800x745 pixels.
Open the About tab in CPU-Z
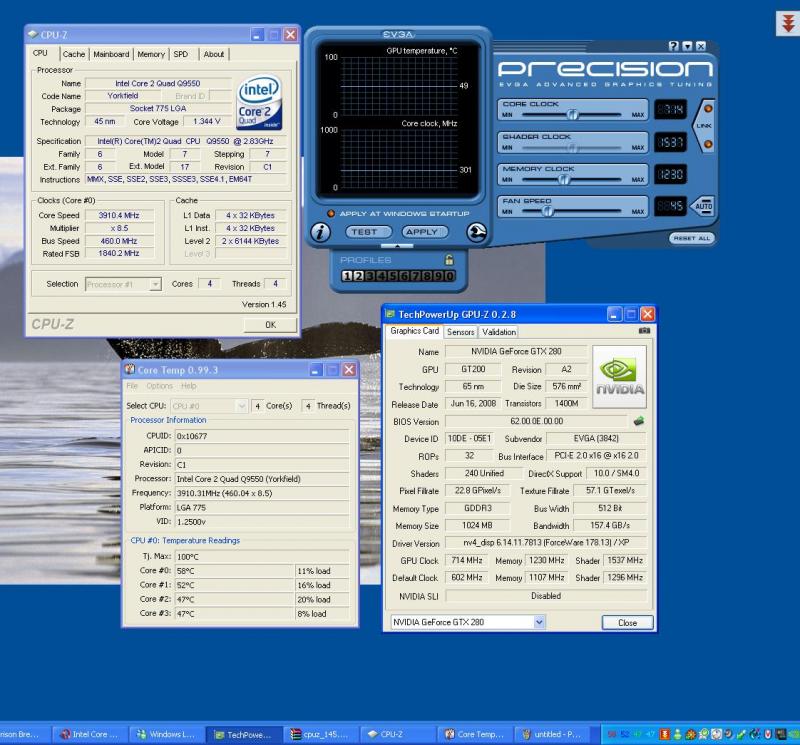(x=214, y=54)
